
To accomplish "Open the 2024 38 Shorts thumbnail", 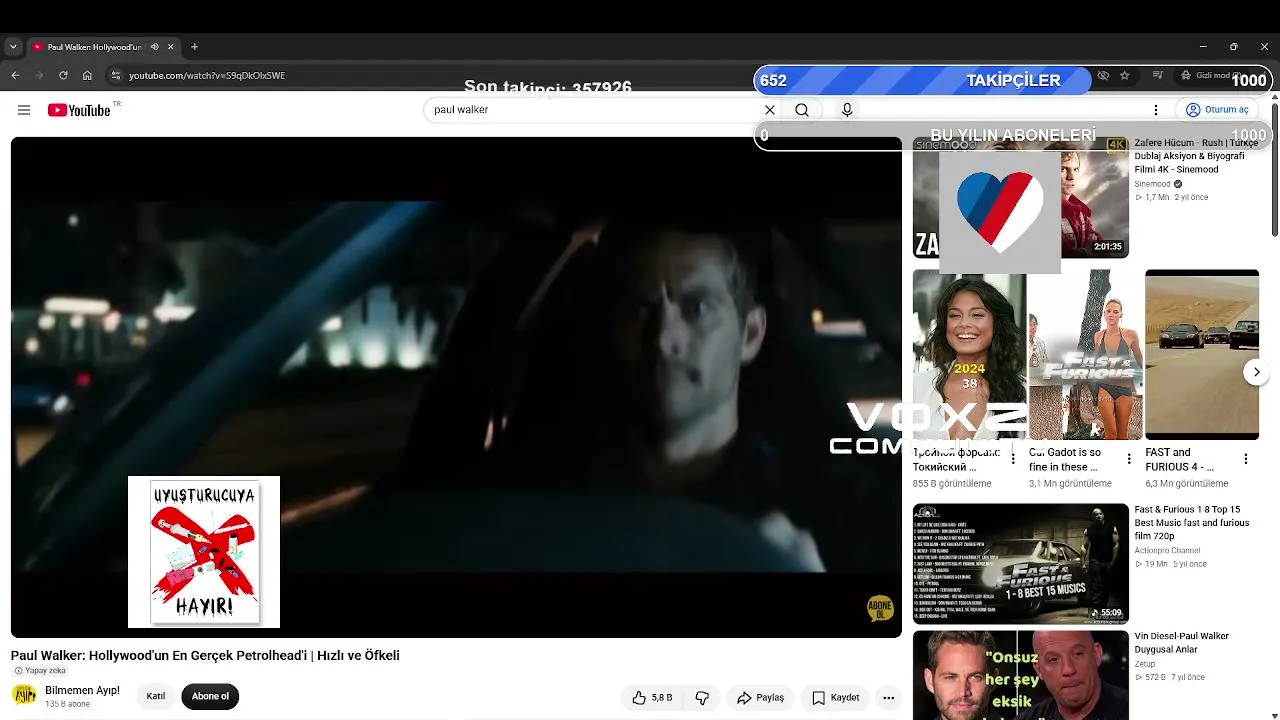I will click(969, 355).
